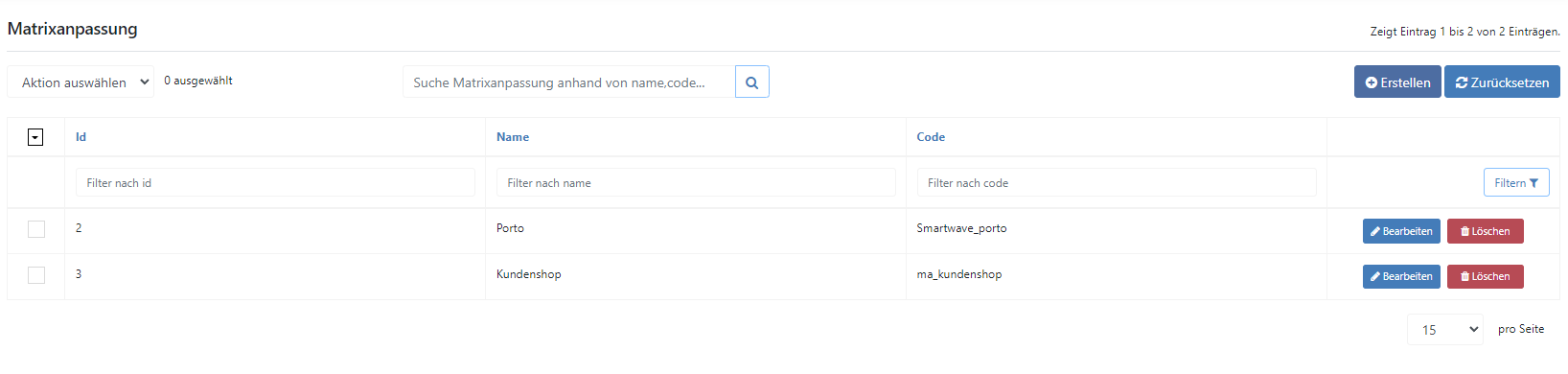This screenshot has height=374, width=1568.
Task: Click into the Filter nach code field
Action: (x=1117, y=183)
